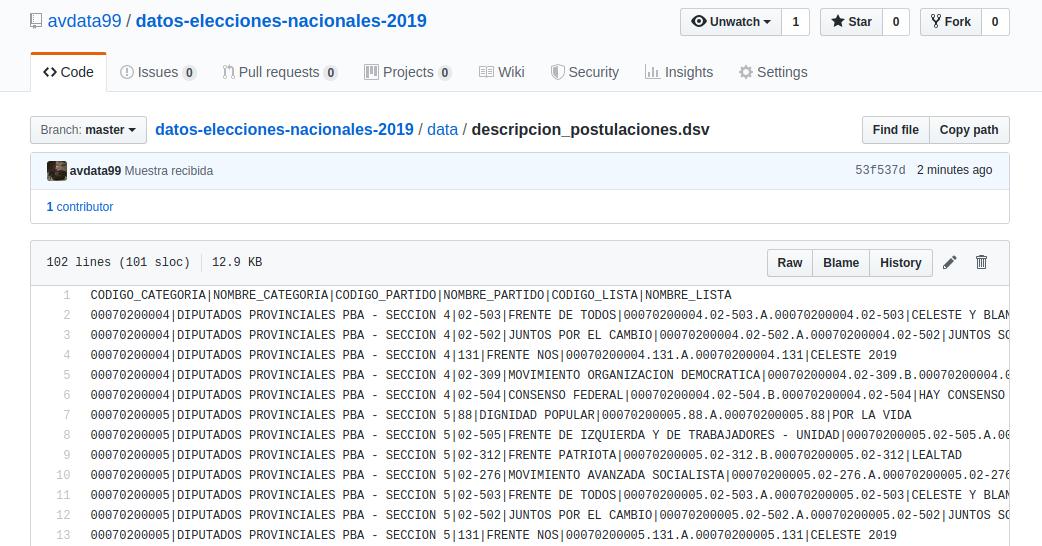The height and width of the screenshot is (546, 1042).
Task: Click the stargazers count 0
Action: (896, 22)
